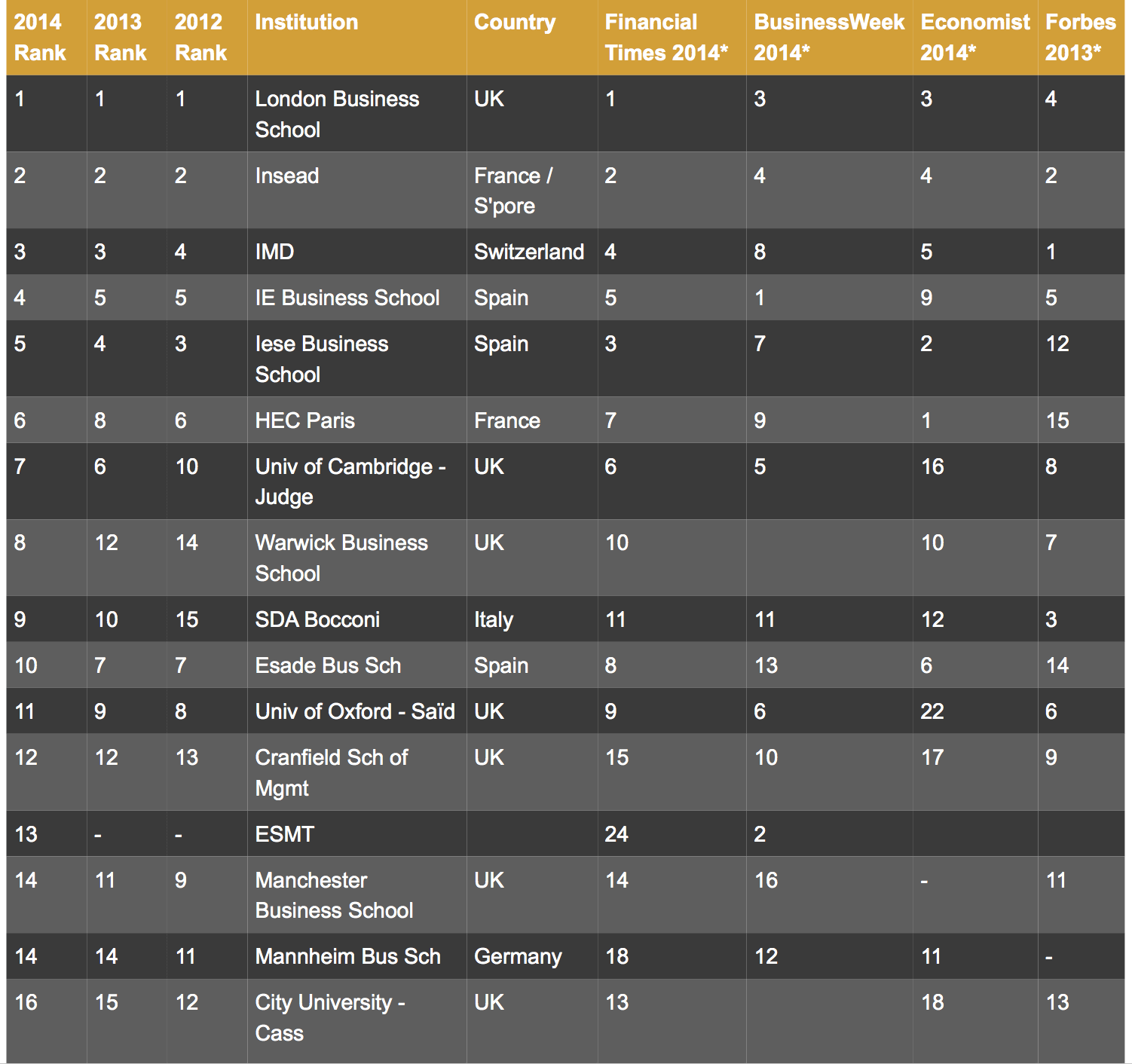This screenshot has height=1064, width=1132.
Task: Select the IMD institution cell
Action: (x=357, y=252)
